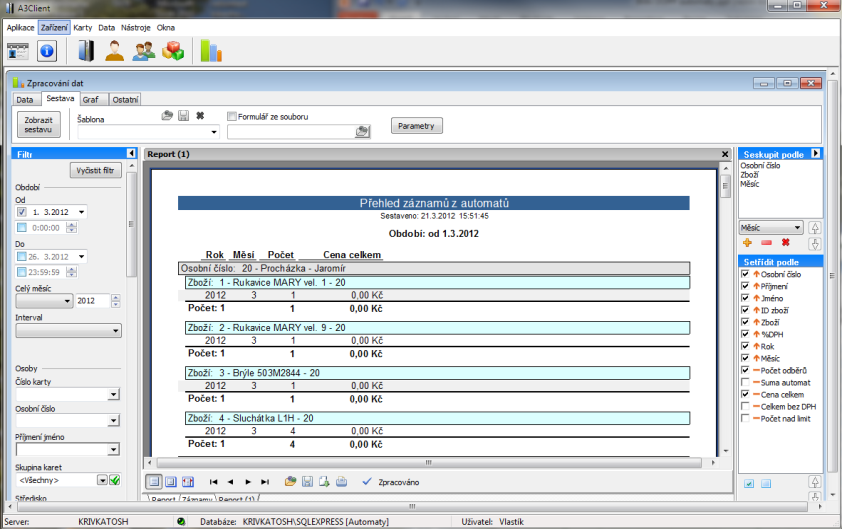Enable the Do date checkbox

click(x=22, y=257)
